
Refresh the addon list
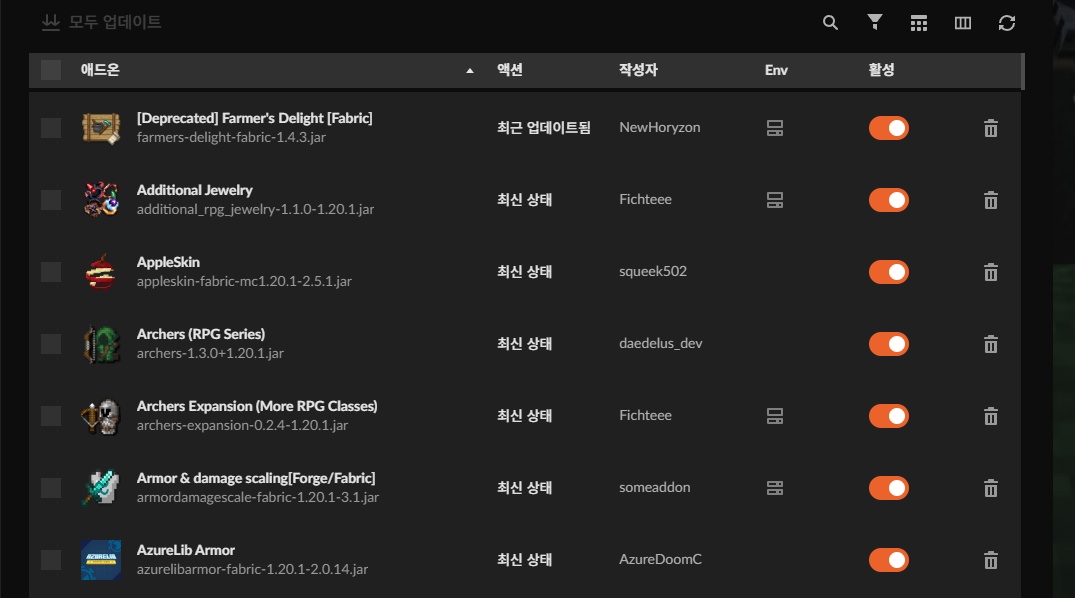click(x=1006, y=23)
